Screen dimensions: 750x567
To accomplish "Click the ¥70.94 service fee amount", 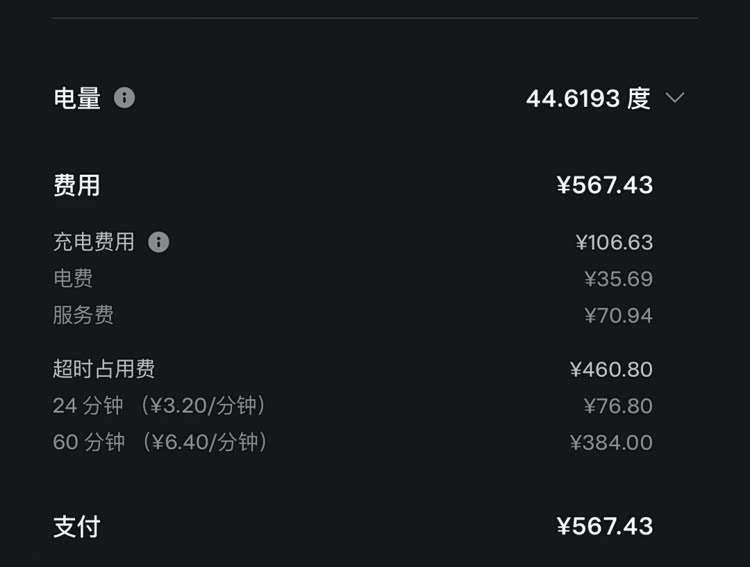I will (x=618, y=315).
